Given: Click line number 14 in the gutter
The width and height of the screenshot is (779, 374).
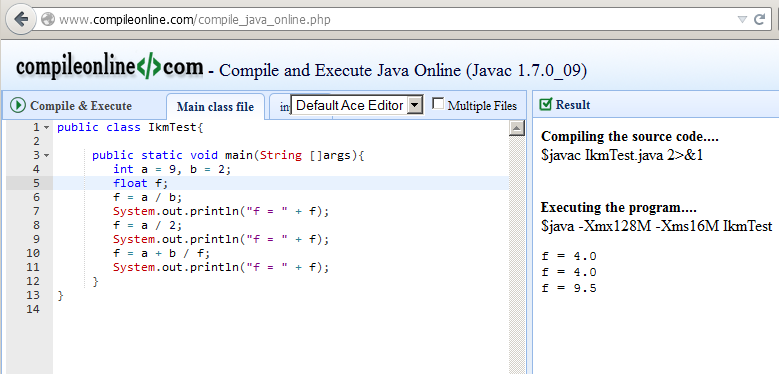Looking at the screenshot, I should tap(33, 309).
